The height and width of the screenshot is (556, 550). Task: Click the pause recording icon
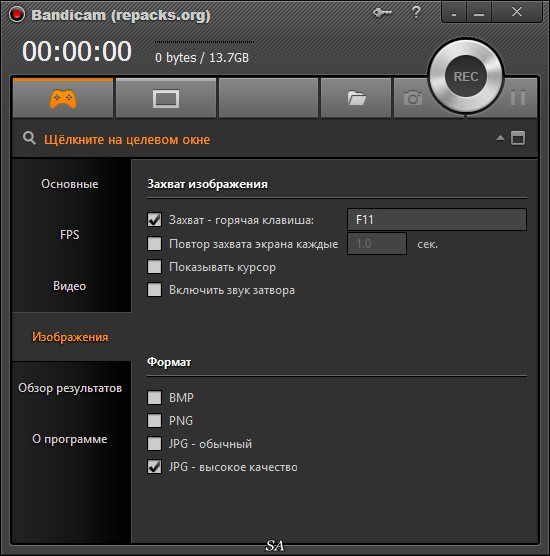point(518,98)
